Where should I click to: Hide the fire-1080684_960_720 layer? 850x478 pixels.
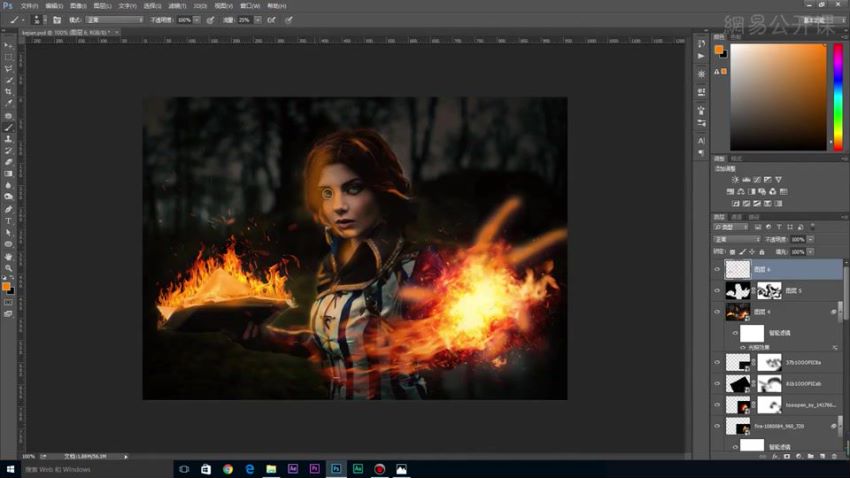pyautogui.click(x=717, y=426)
